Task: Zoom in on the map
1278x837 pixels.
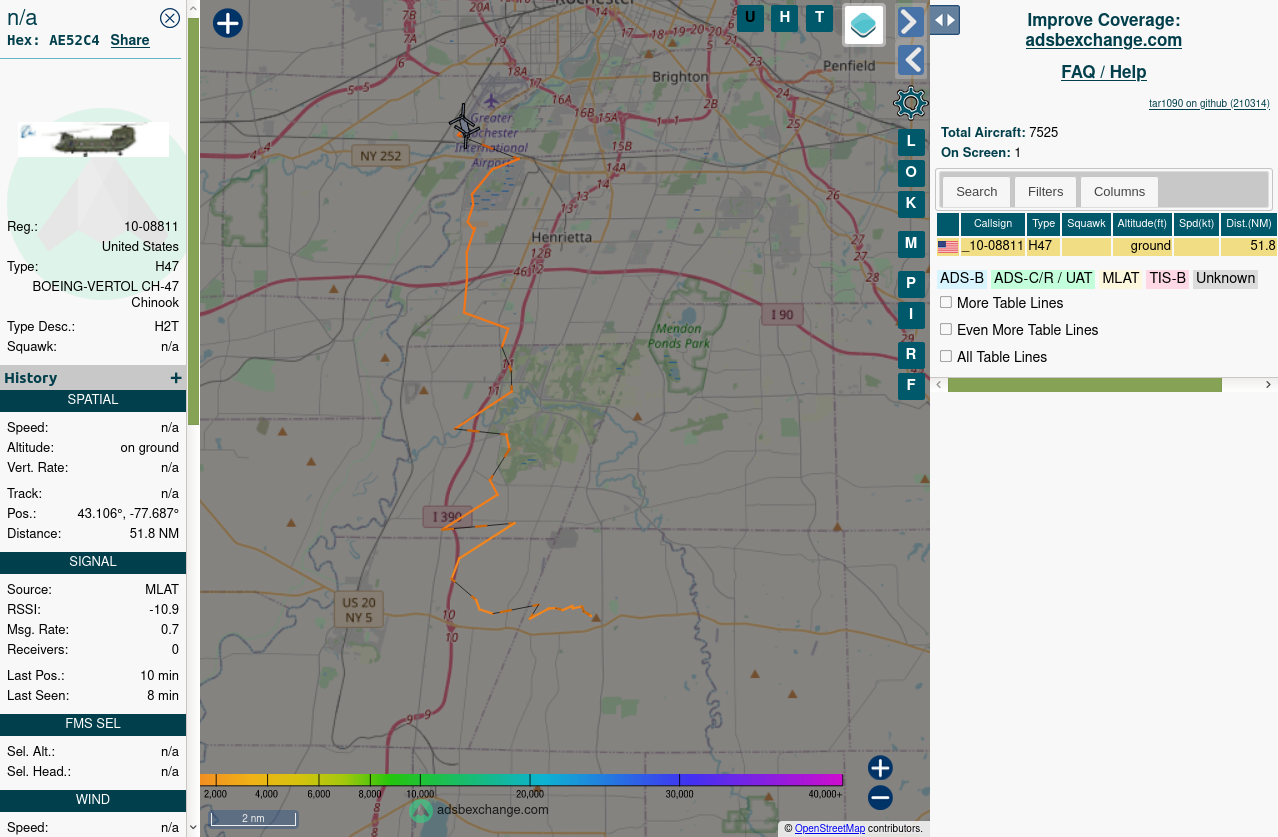Action: [x=880, y=768]
